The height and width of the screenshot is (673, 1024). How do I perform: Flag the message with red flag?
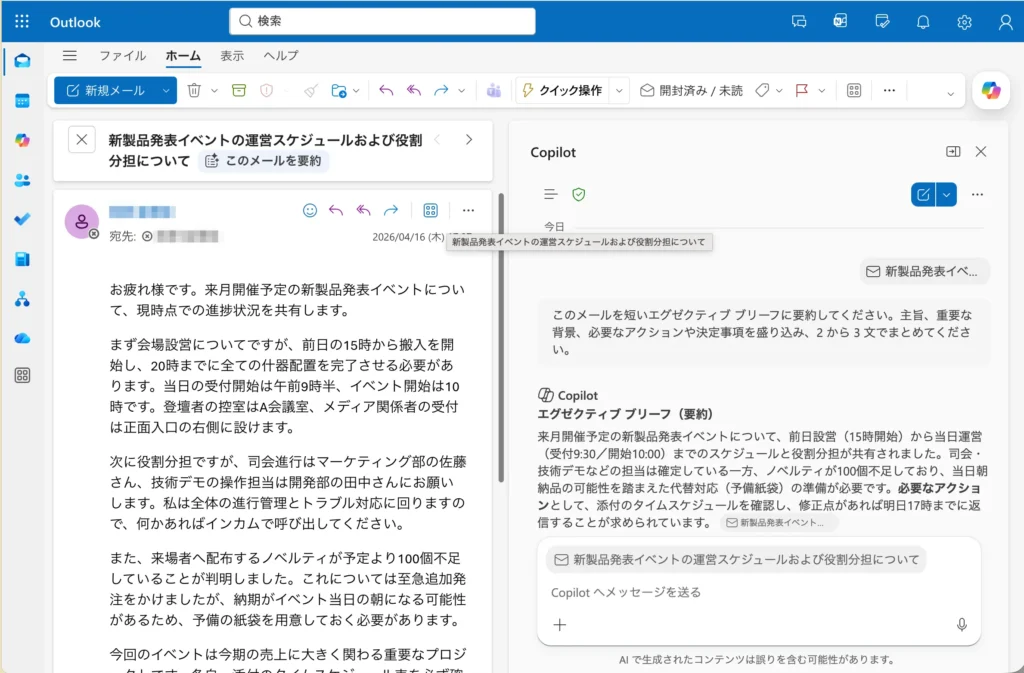(802, 90)
